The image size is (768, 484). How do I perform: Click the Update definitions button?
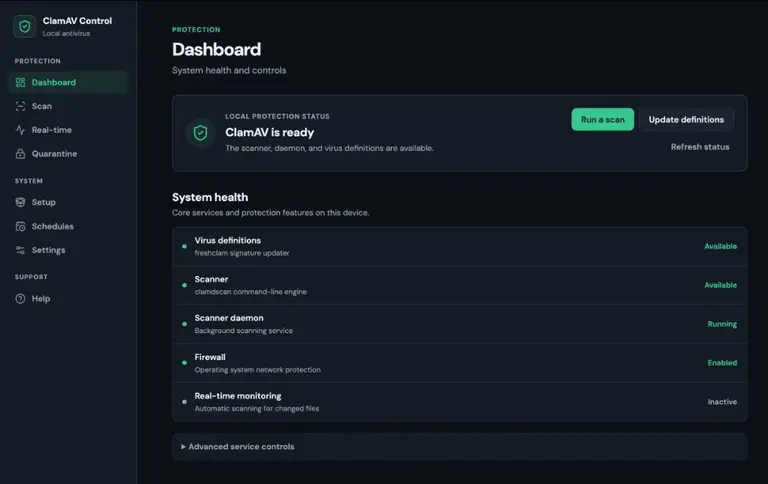686,120
